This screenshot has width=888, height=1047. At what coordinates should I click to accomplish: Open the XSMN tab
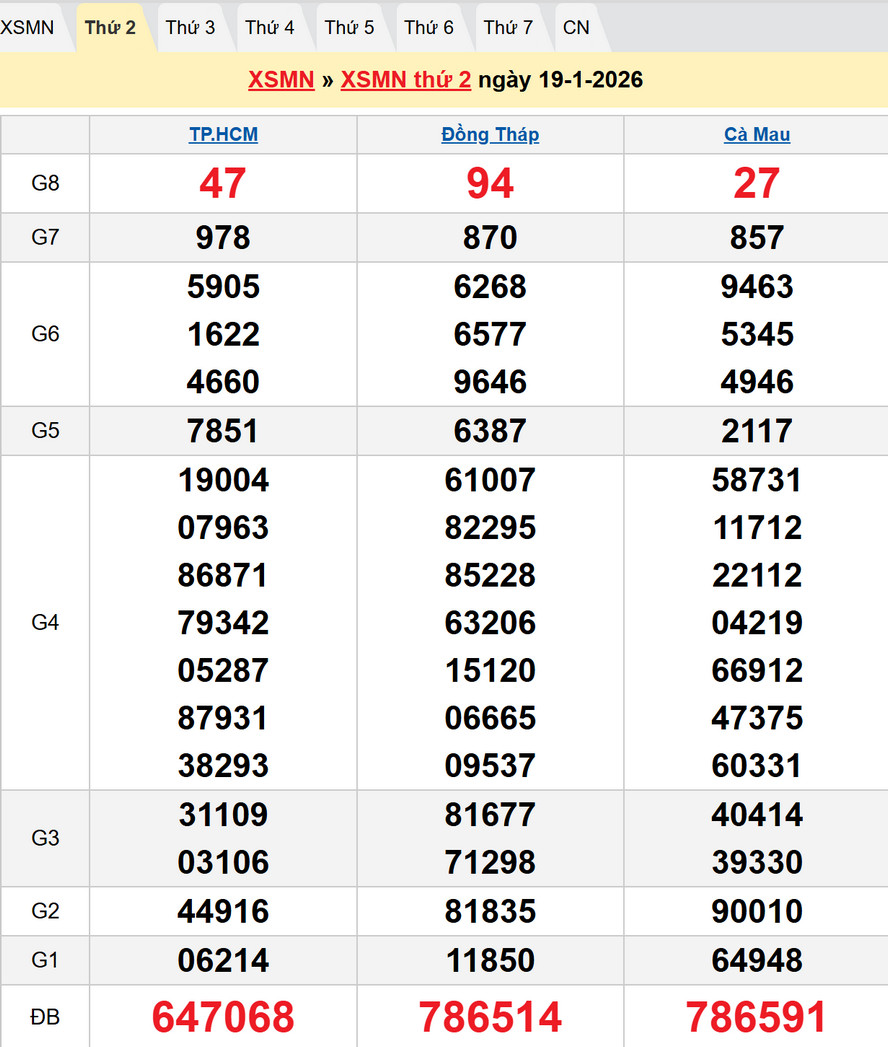[x=28, y=27]
